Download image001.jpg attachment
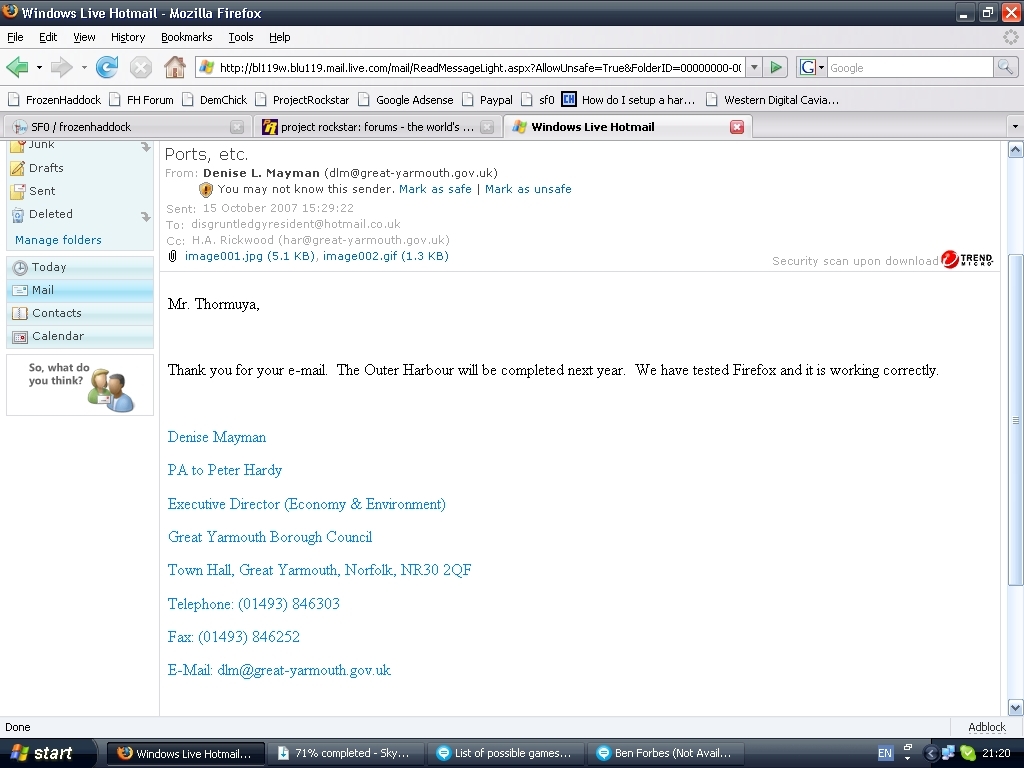This screenshot has height=768, width=1024. [249, 256]
